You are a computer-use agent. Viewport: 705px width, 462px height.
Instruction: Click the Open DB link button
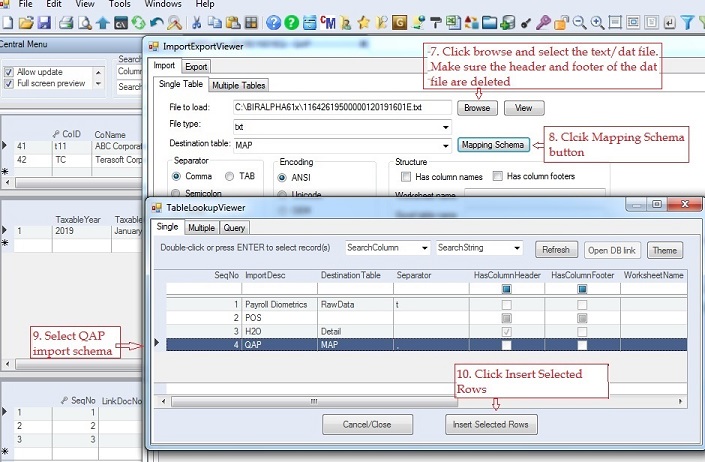[612, 250]
